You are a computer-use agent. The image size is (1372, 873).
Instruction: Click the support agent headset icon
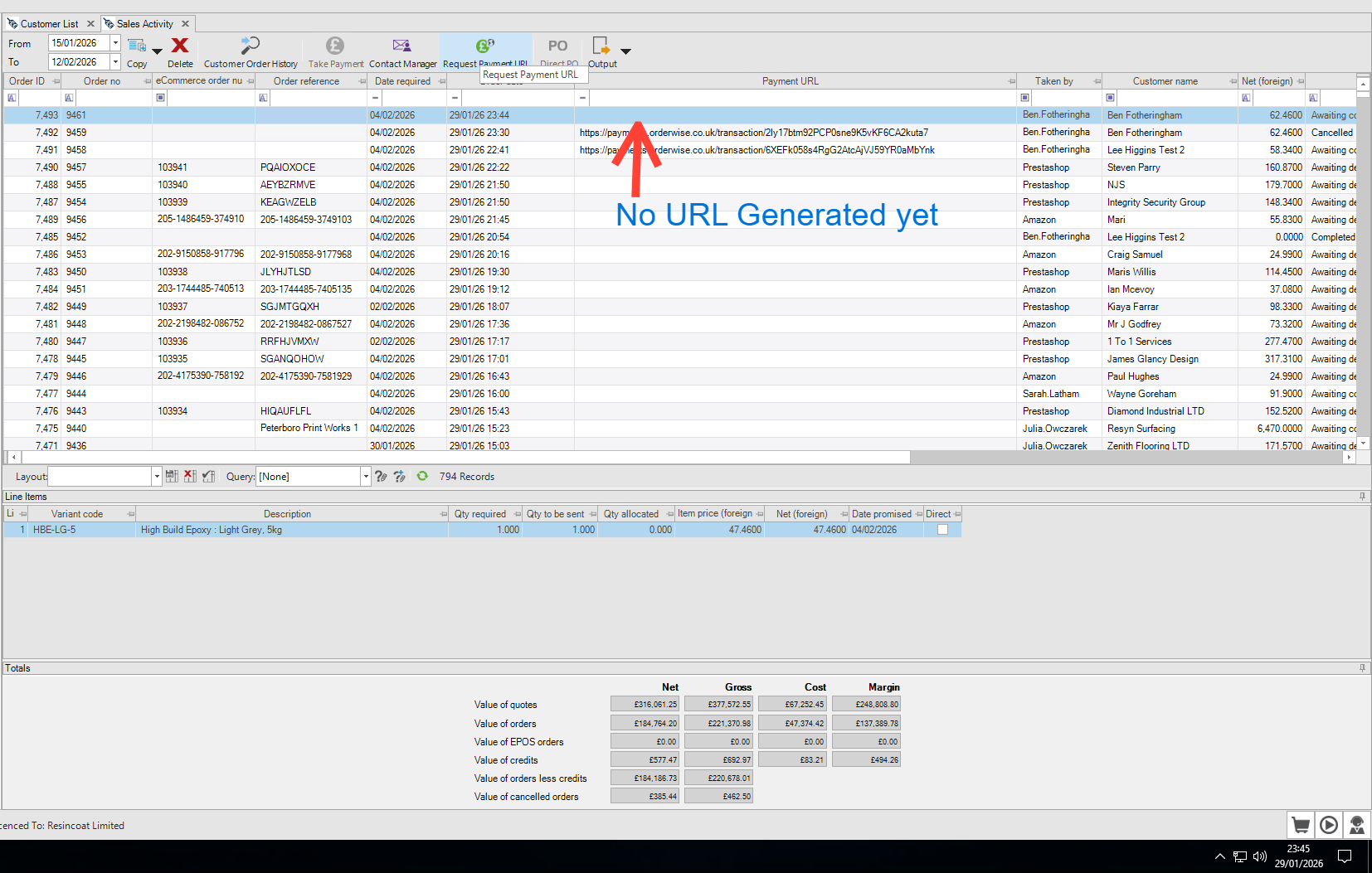pyautogui.click(x=1357, y=825)
